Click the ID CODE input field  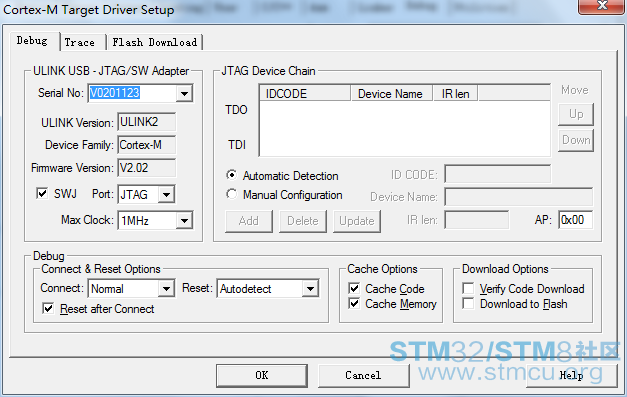pos(497,174)
